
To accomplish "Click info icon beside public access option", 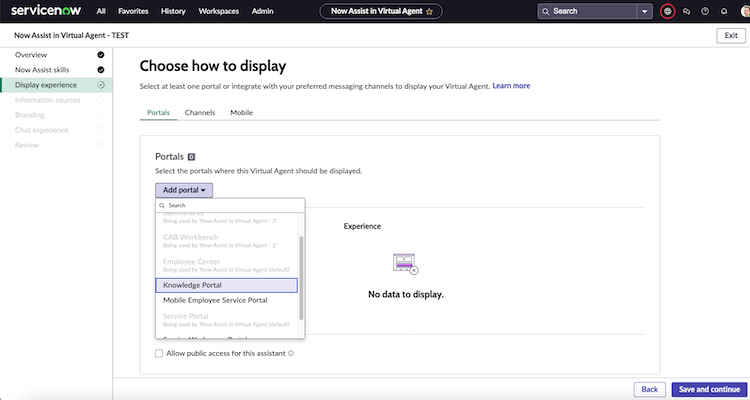I will (291, 354).
